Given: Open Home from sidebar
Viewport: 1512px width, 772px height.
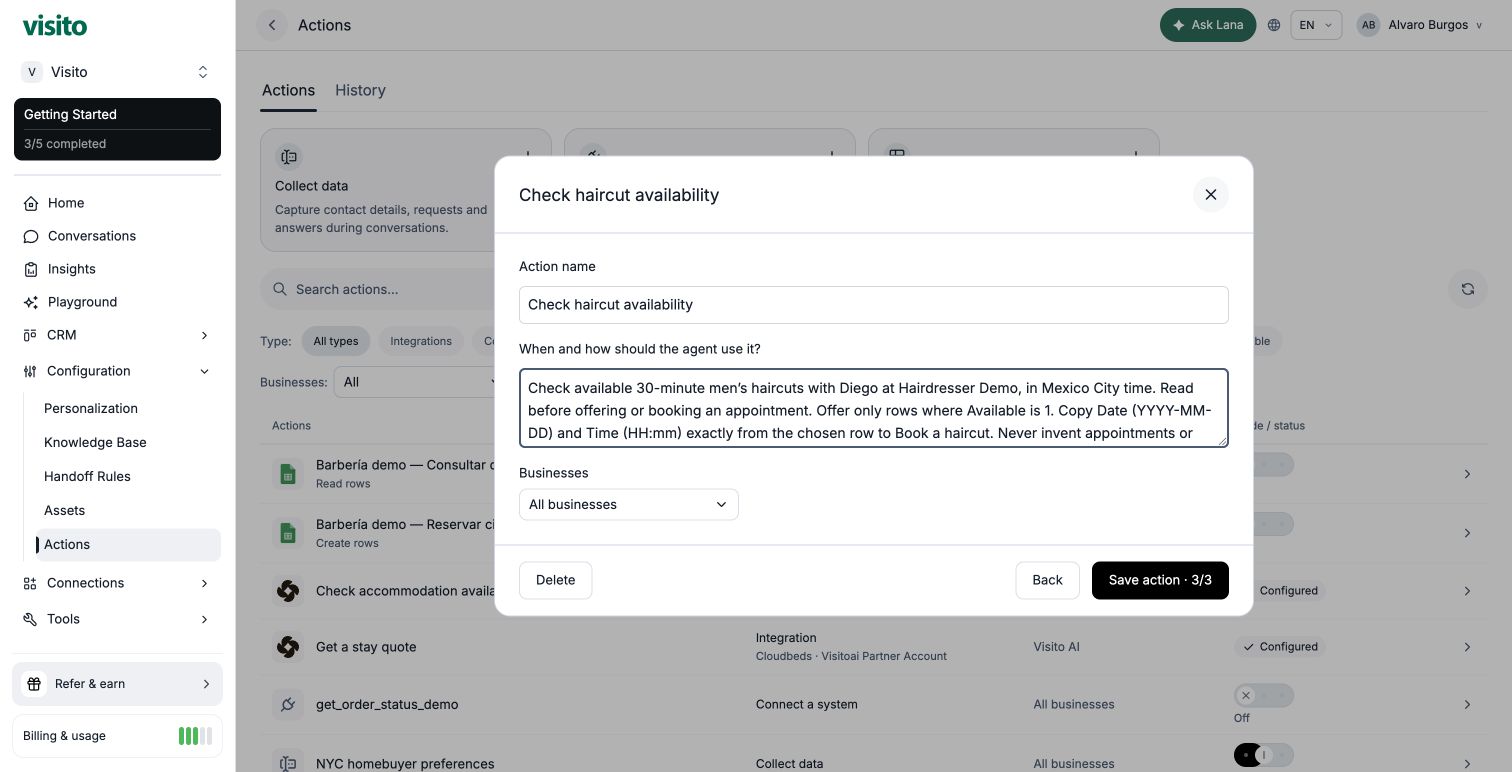Looking at the screenshot, I should tap(66, 203).
